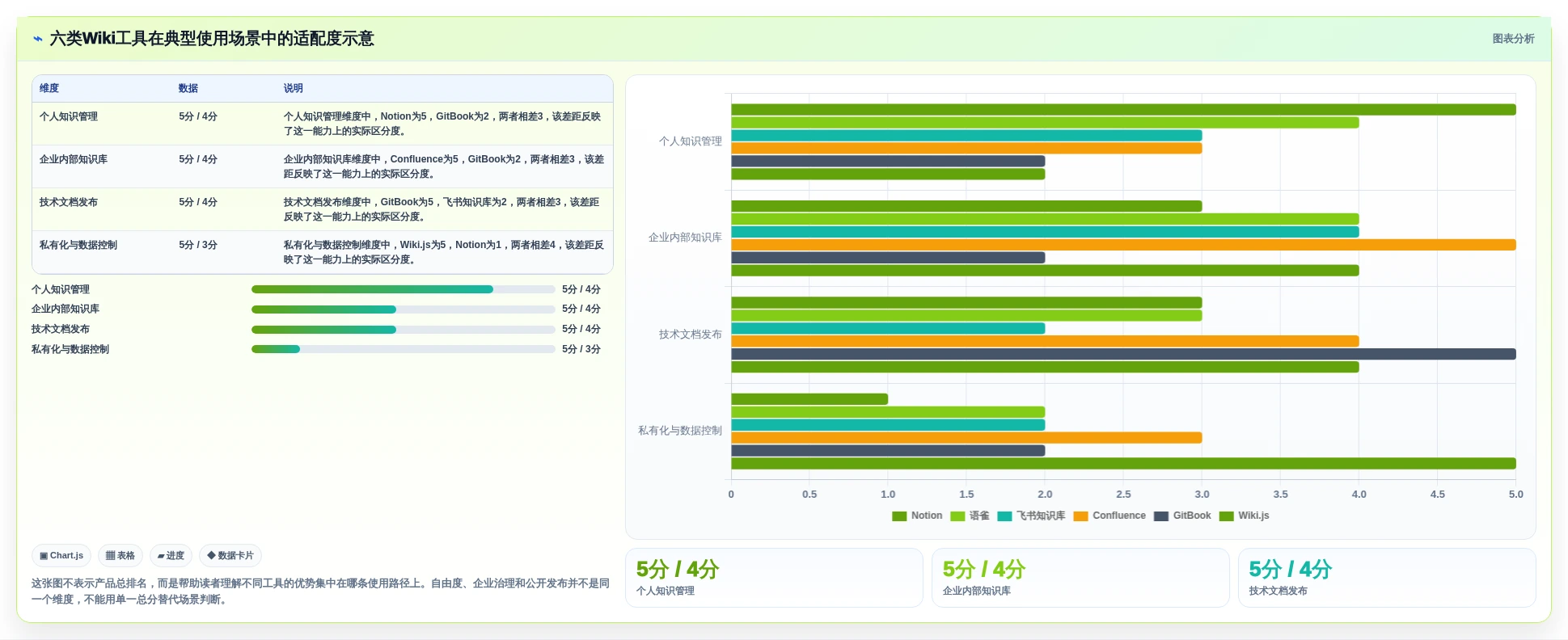Screen dimensions: 1568x640
Task: Select the 技术文档发布 table row label
Action: point(69,202)
